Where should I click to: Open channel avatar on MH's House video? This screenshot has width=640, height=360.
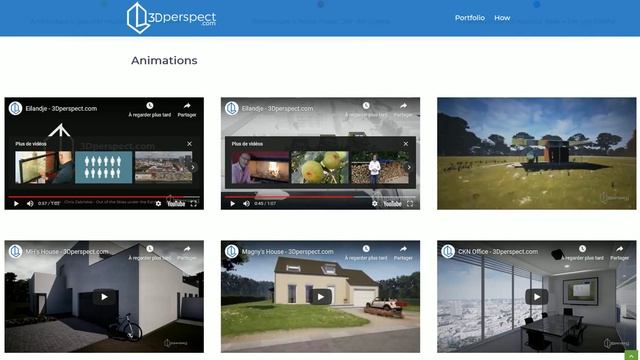point(16,251)
